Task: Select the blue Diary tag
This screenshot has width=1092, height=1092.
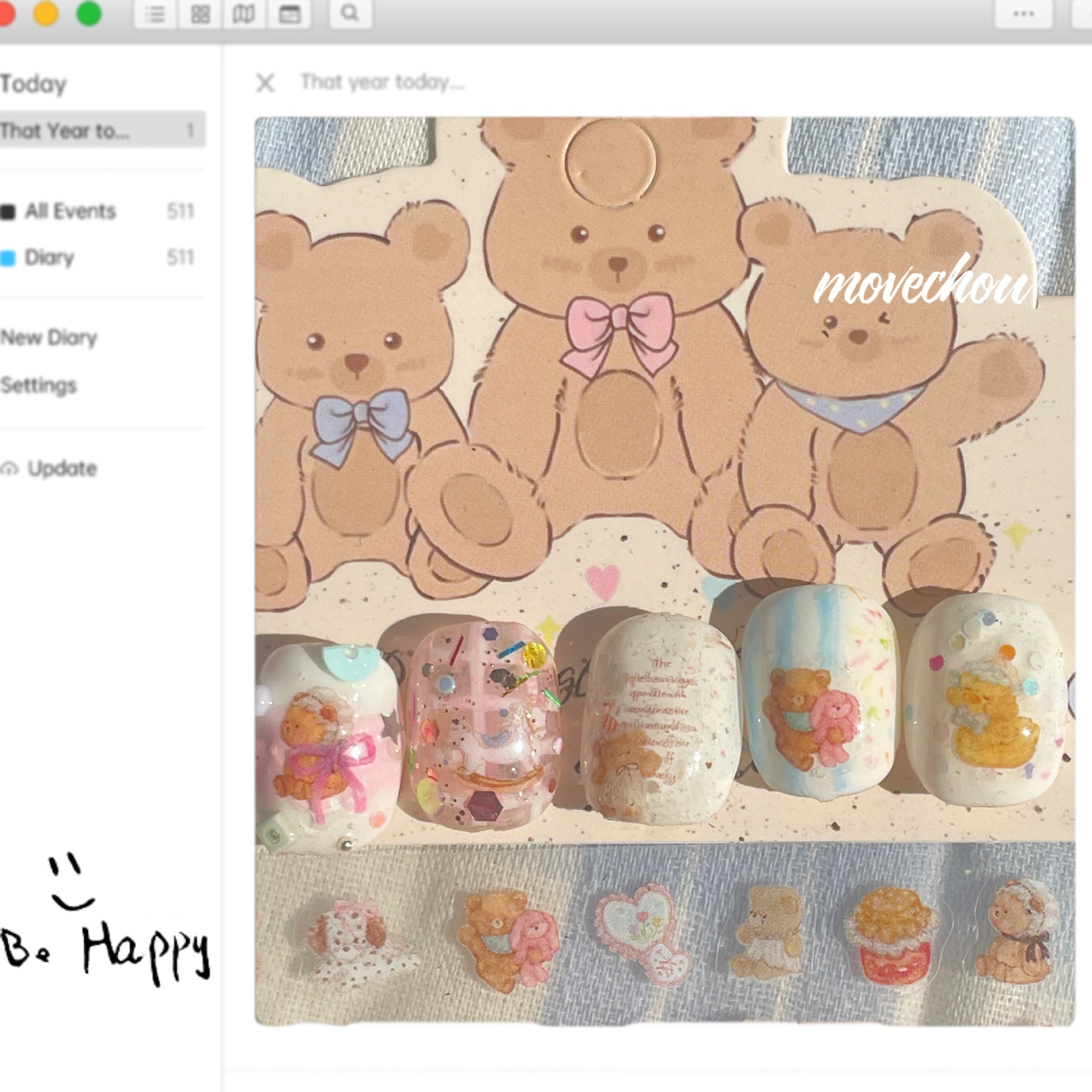Action: (8, 258)
